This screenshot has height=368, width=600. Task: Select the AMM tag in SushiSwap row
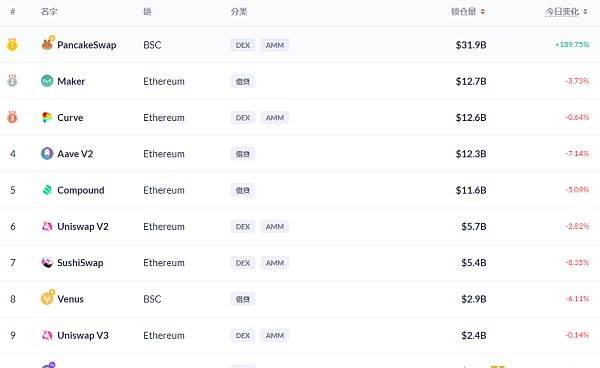[275, 263]
